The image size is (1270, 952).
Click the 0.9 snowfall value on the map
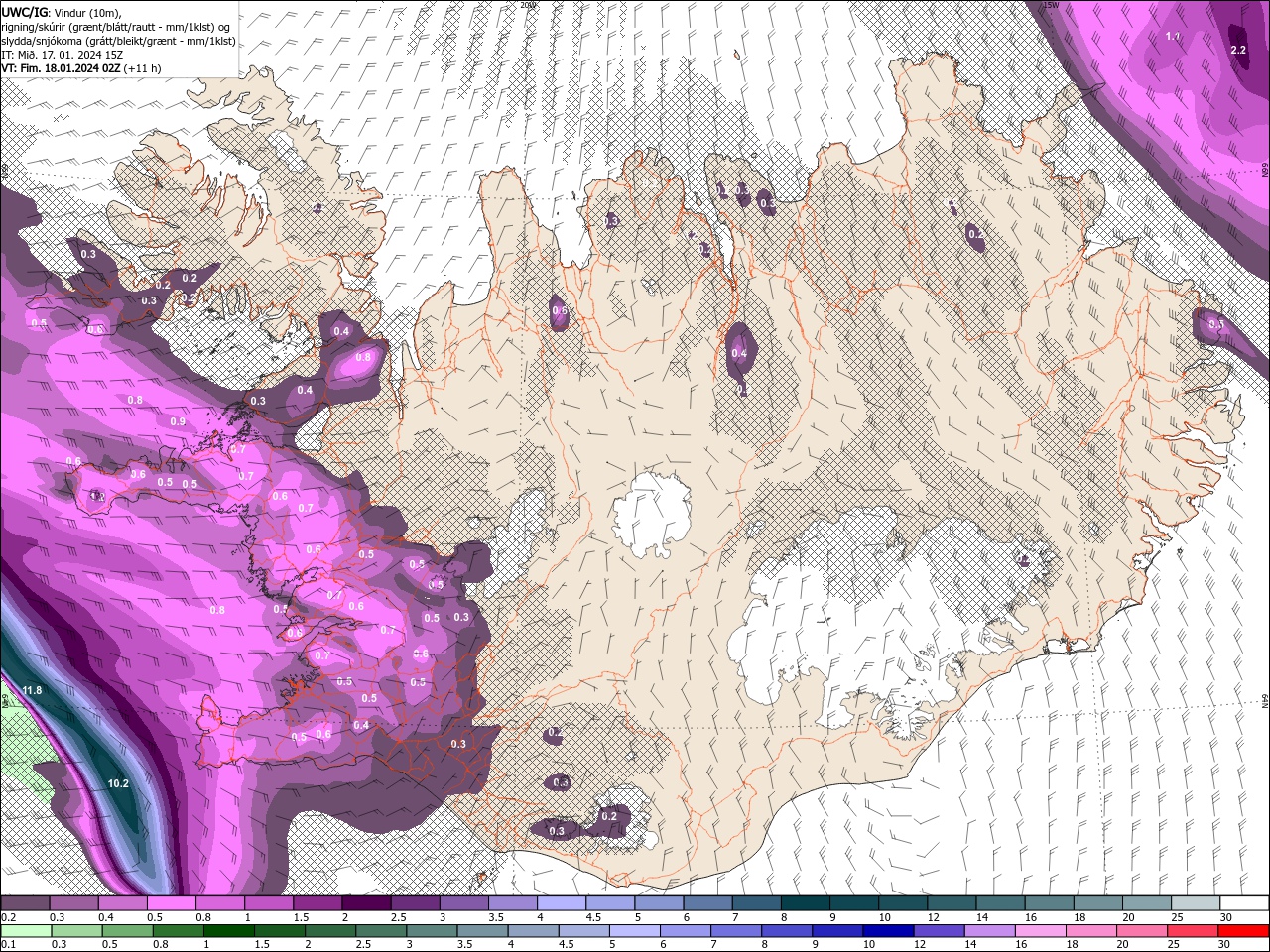coord(178,421)
